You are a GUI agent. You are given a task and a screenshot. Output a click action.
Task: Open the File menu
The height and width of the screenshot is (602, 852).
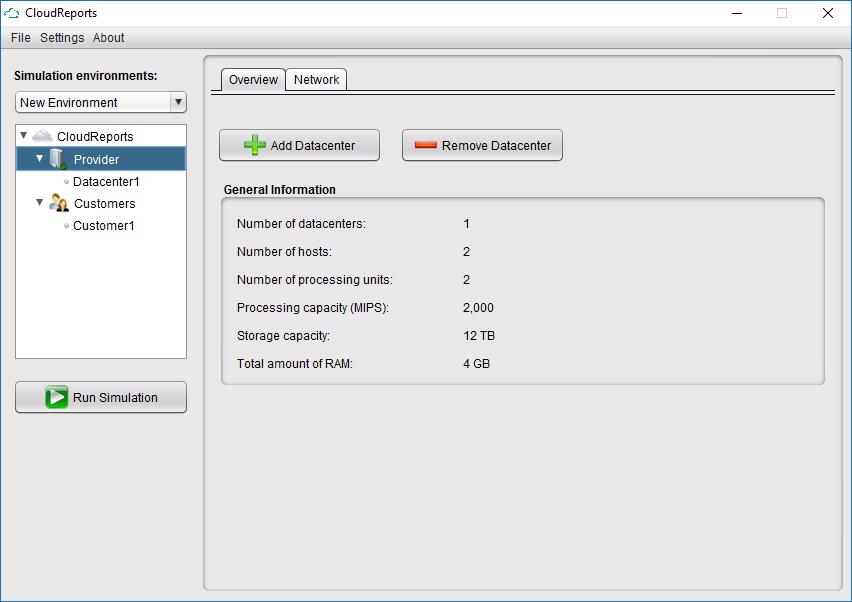pos(21,37)
